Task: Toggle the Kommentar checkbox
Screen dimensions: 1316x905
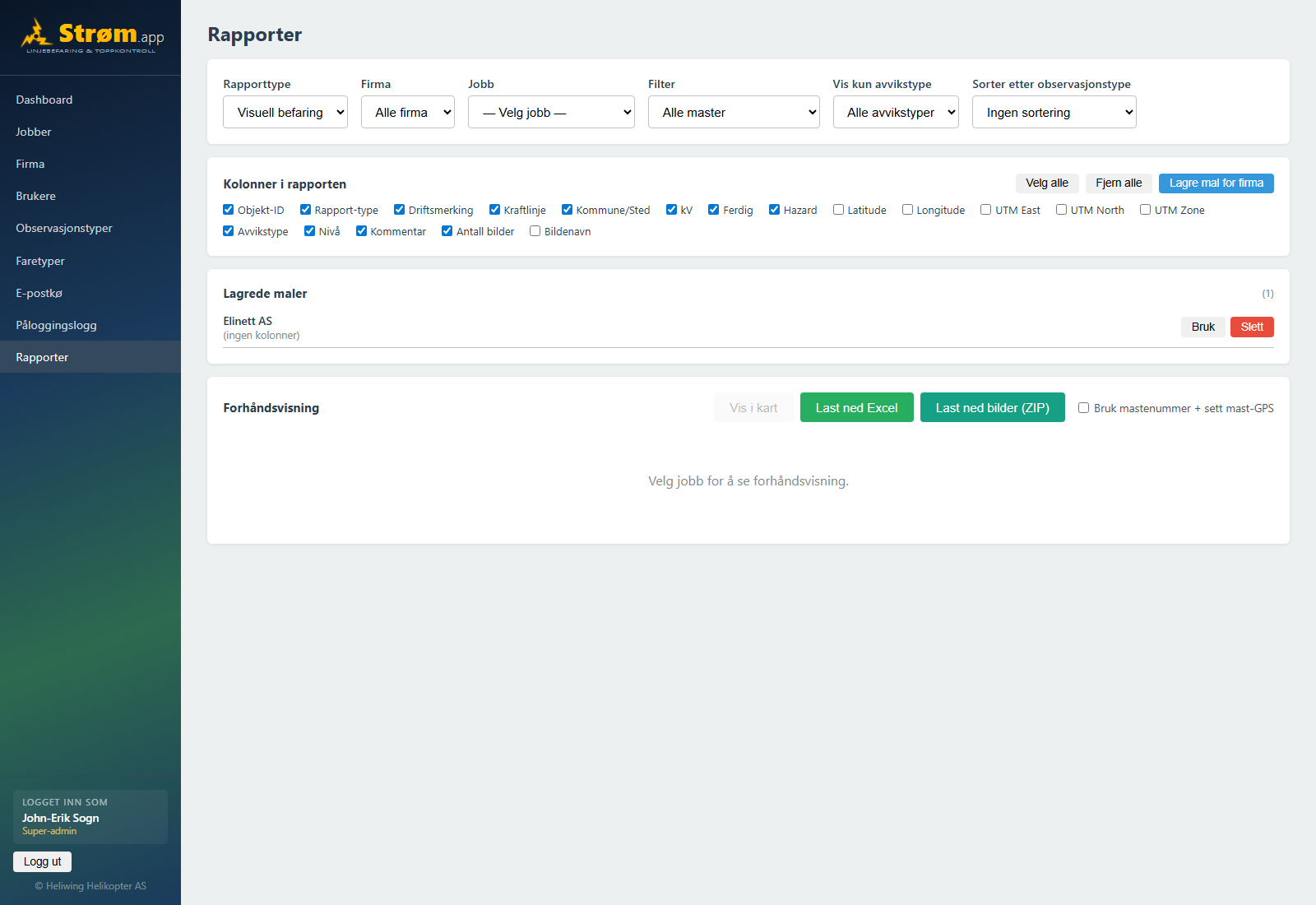Action: tap(361, 231)
